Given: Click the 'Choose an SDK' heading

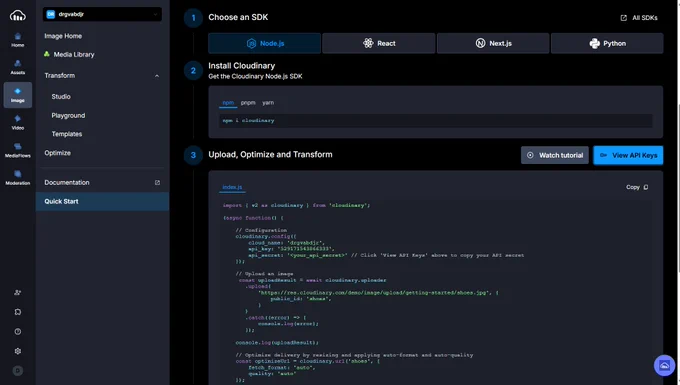Looking at the screenshot, I should click(238, 17).
